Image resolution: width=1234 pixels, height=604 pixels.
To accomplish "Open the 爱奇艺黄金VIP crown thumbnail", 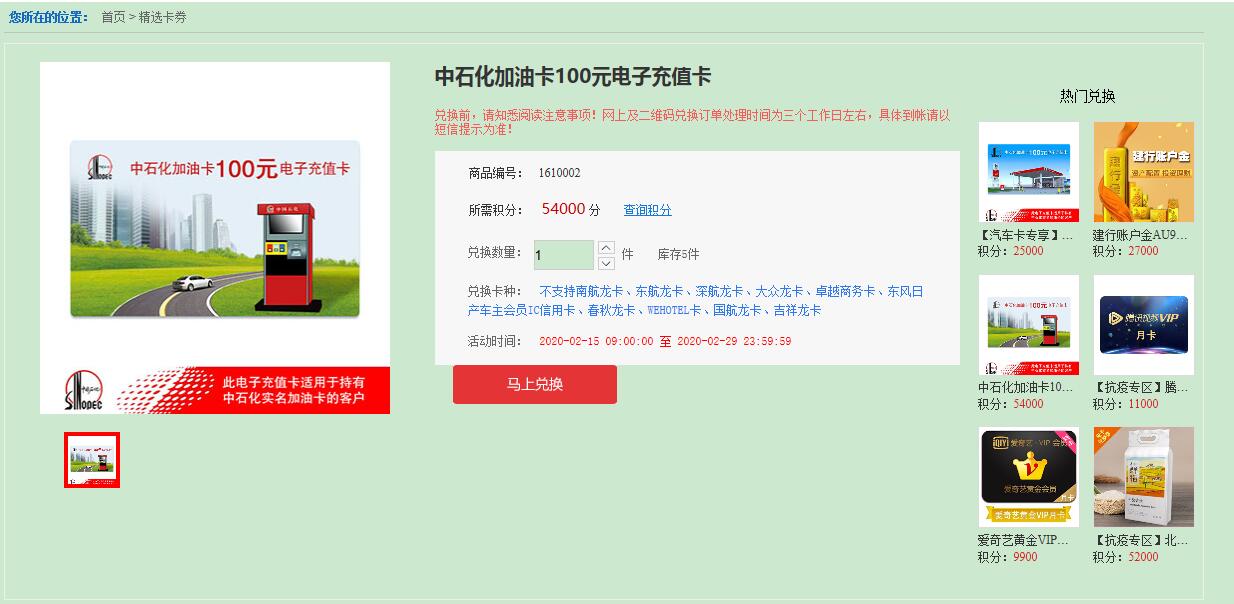I will (x=1029, y=477).
